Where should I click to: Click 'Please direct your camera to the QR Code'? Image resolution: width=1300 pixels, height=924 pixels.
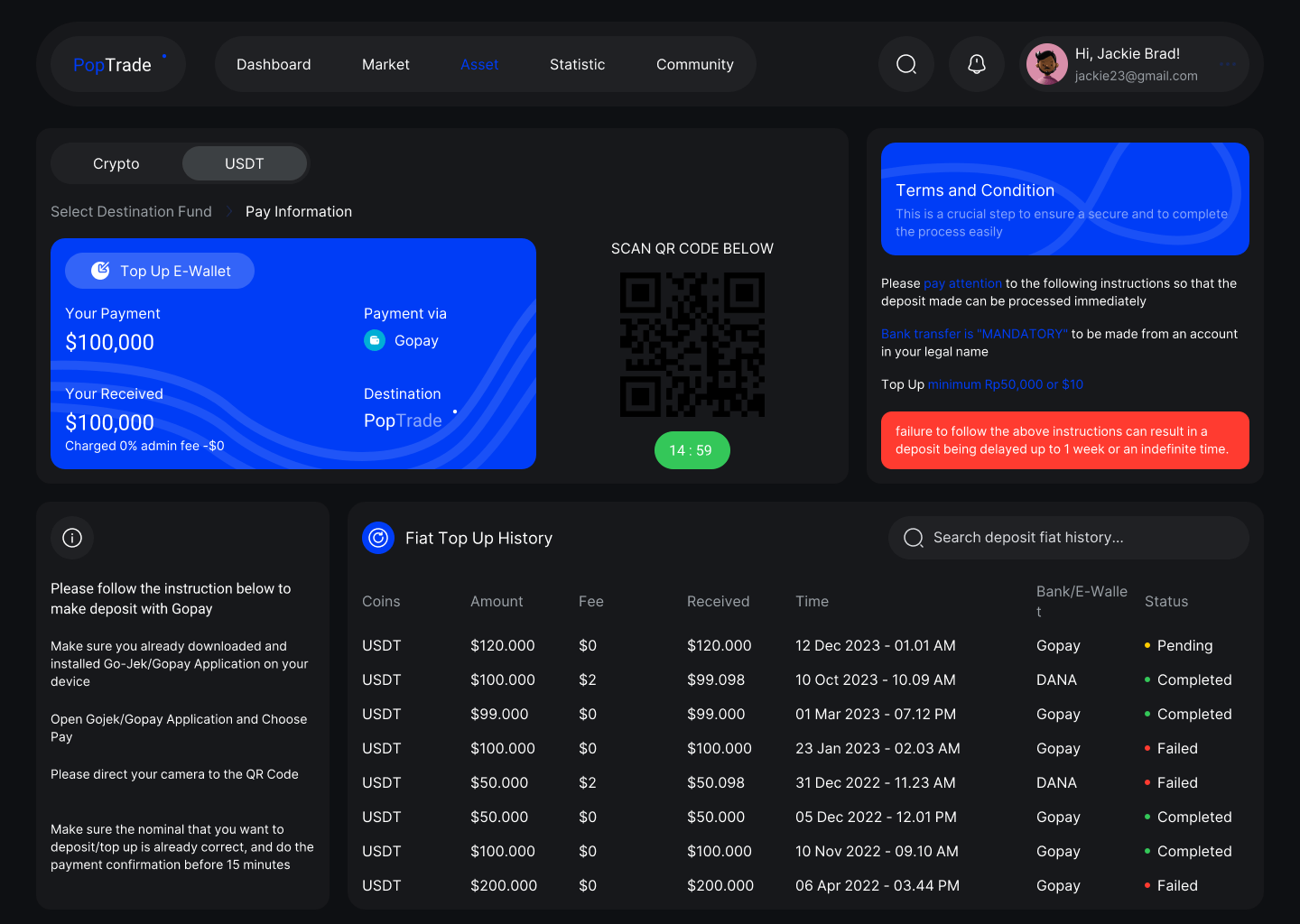tap(174, 774)
